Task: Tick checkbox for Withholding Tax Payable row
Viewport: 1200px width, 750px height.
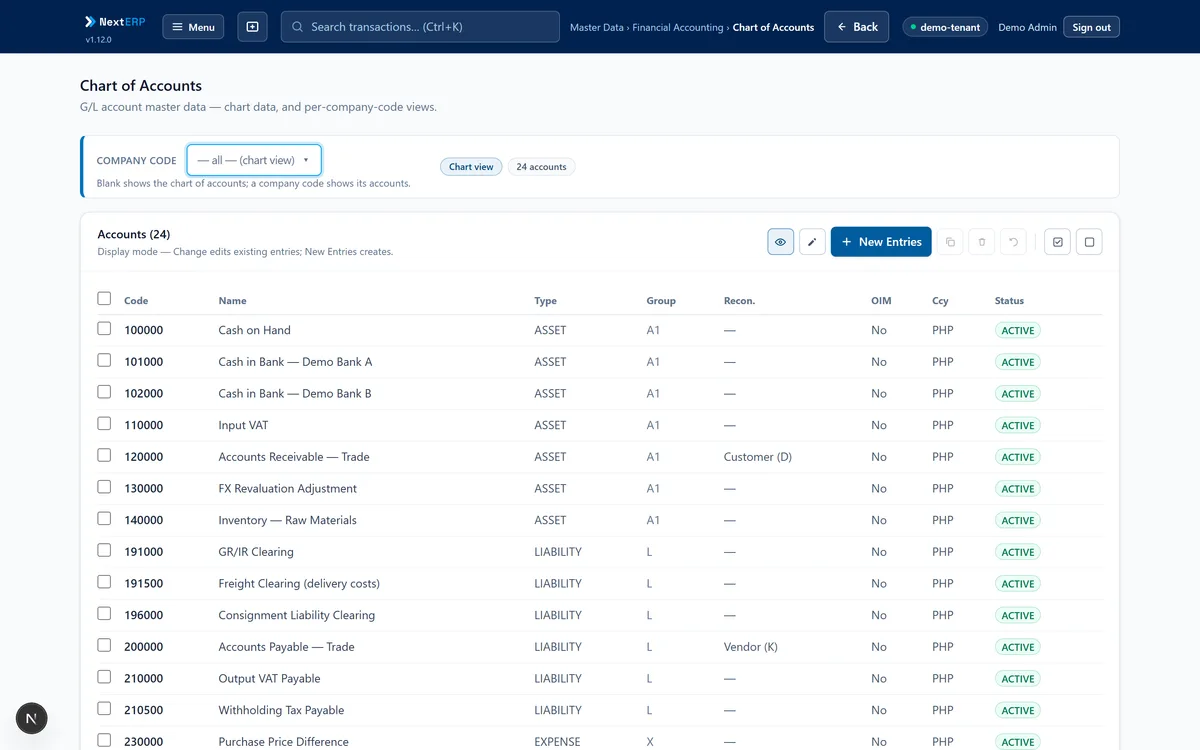Action: click(x=104, y=709)
